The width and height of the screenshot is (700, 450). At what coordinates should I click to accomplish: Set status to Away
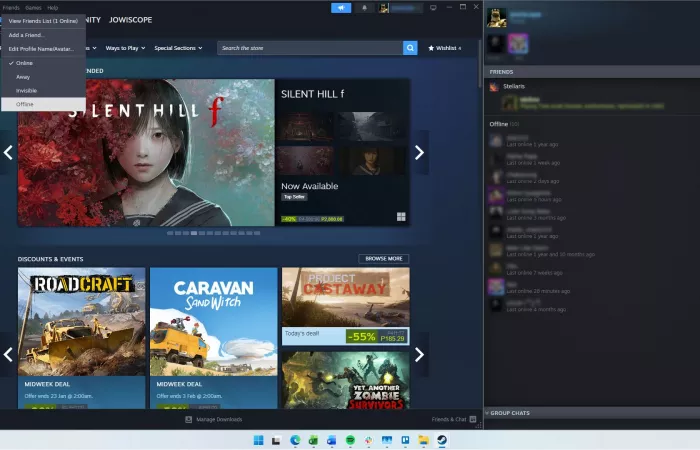(23, 77)
